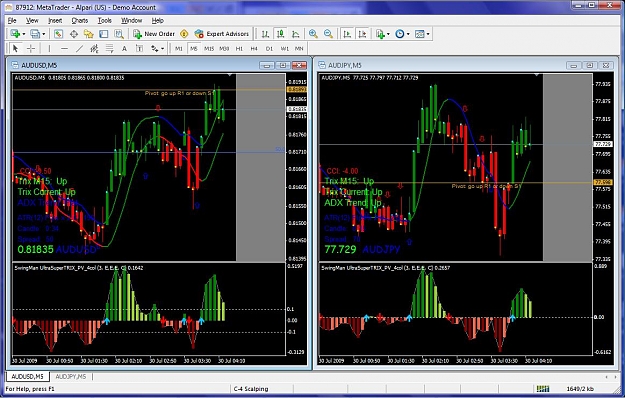
Task: Switch chart to candlesticks mode
Action: (281, 34)
